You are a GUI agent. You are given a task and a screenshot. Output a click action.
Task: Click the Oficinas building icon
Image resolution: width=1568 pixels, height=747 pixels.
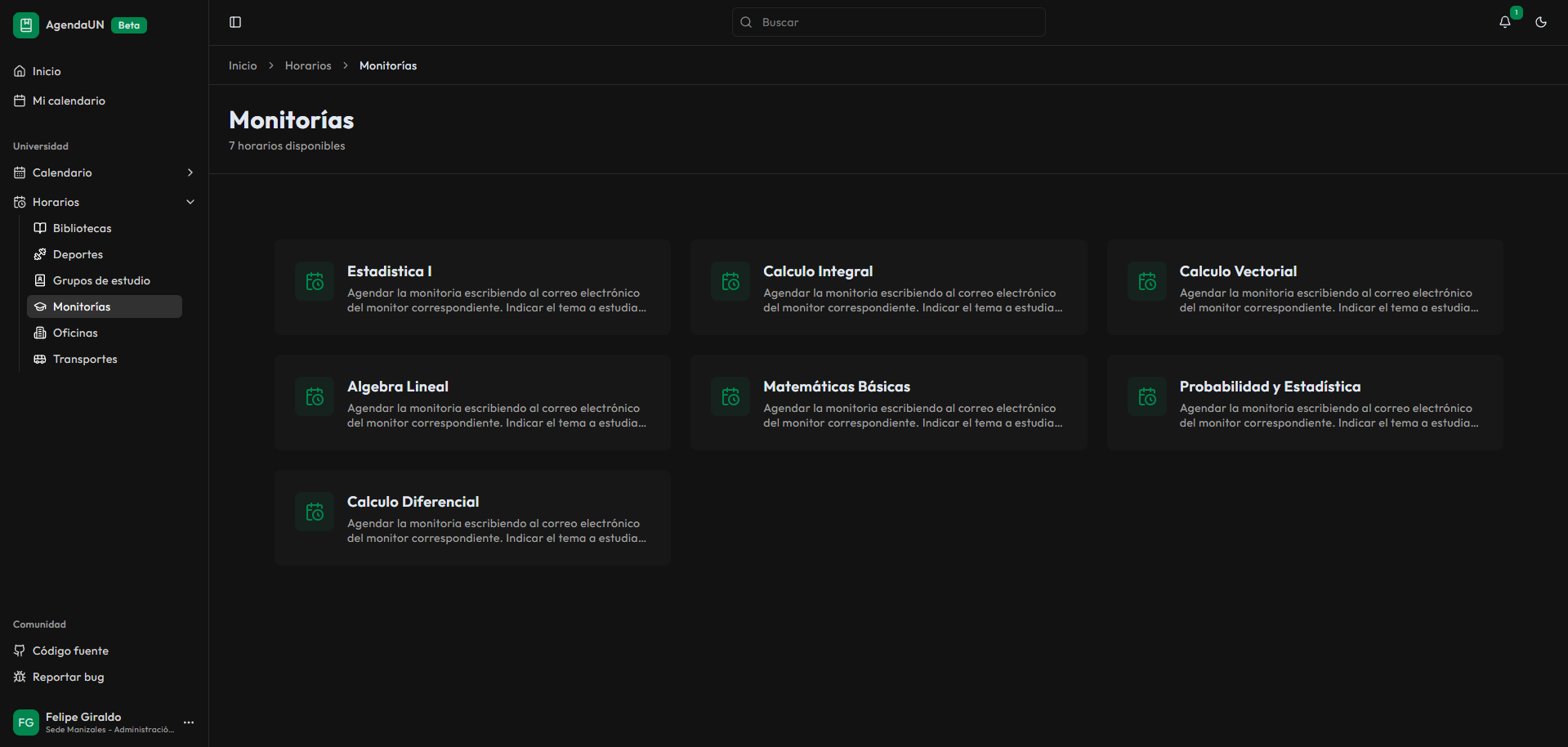coord(40,333)
